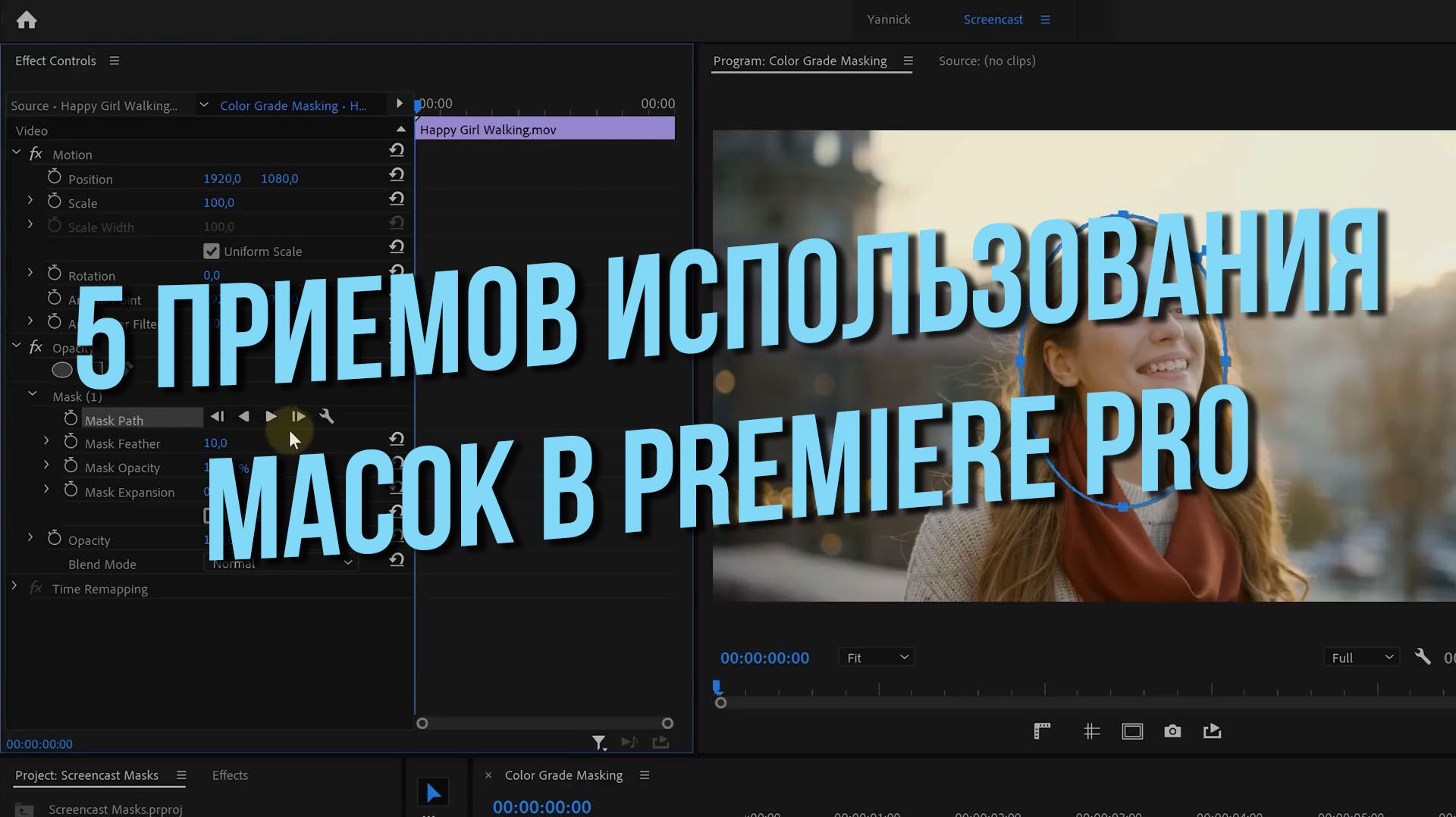Screen dimensions: 1456x817
Task: Track selected mask forward one frame
Action: [x=298, y=416]
